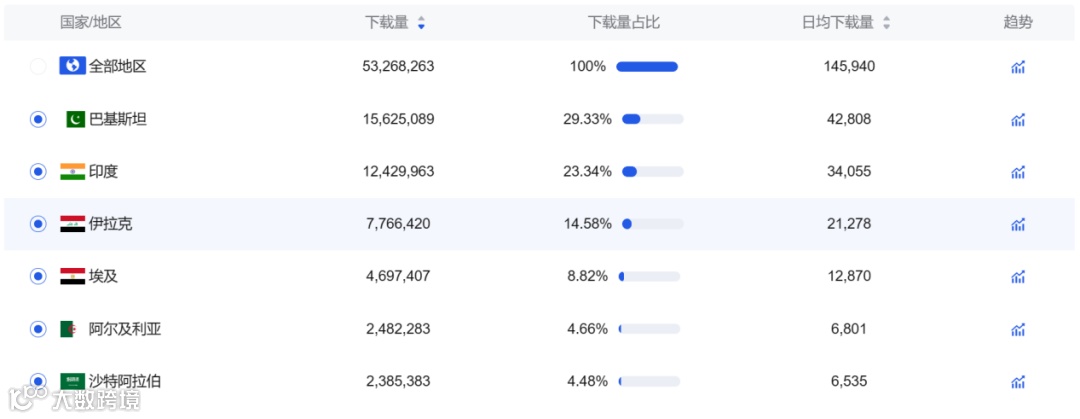Click the trend icon for 埃及
Image resolution: width=1080 pixels, height=419 pixels.
(x=1018, y=277)
